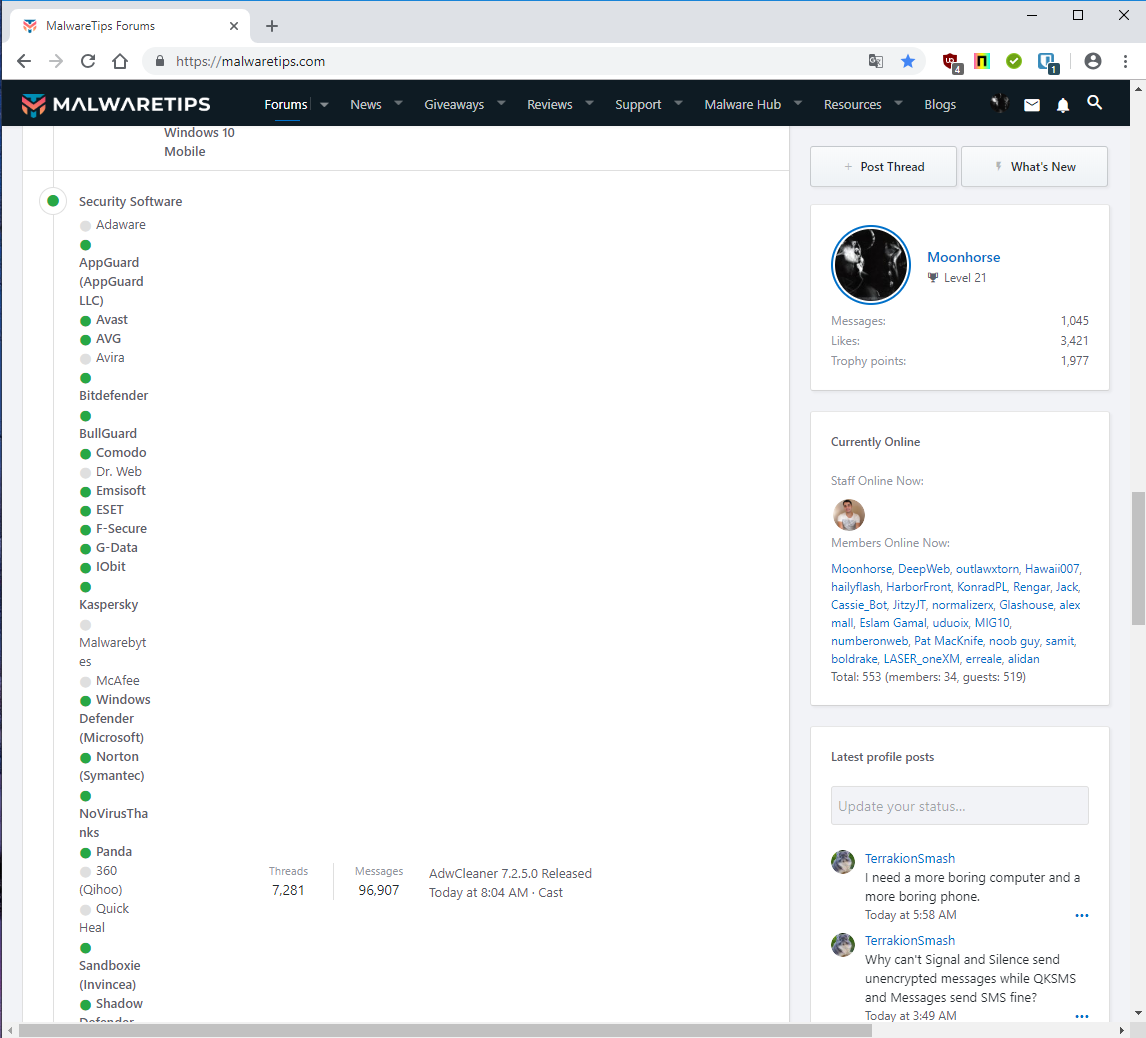The height and width of the screenshot is (1038, 1146).
Task: Open the Resources nav item
Action: click(x=852, y=105)
